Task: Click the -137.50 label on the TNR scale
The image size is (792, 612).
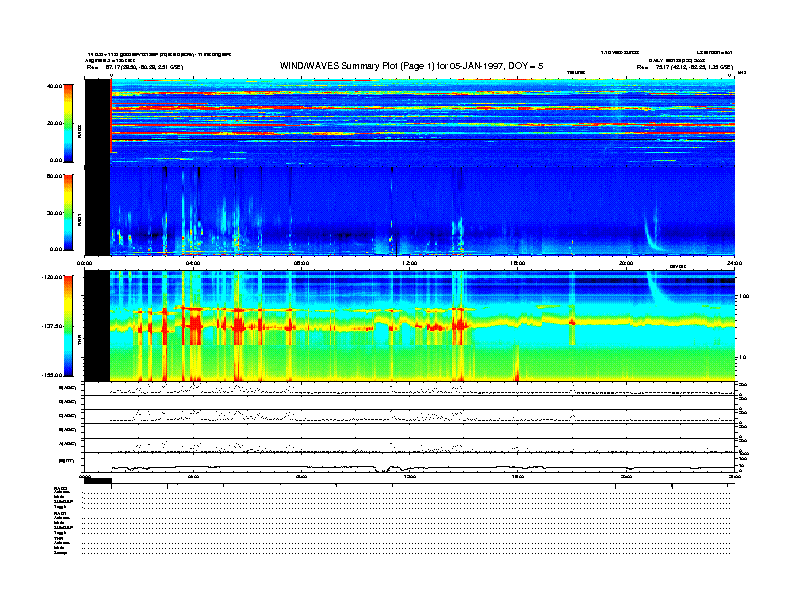Action: tap(52, 326)
